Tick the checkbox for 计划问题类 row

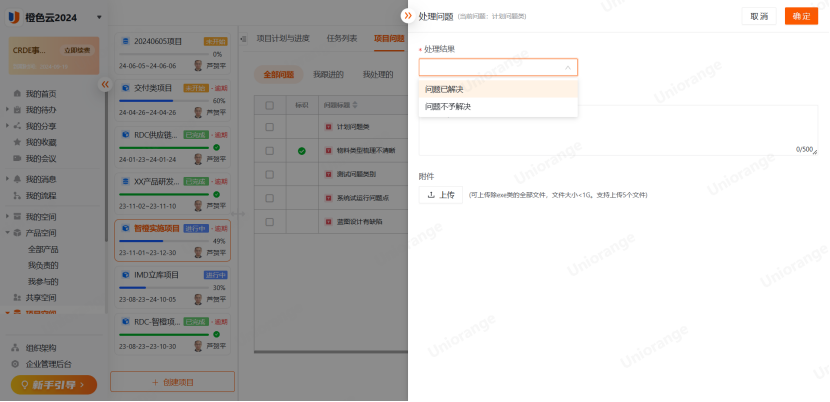tap(269, 127)
